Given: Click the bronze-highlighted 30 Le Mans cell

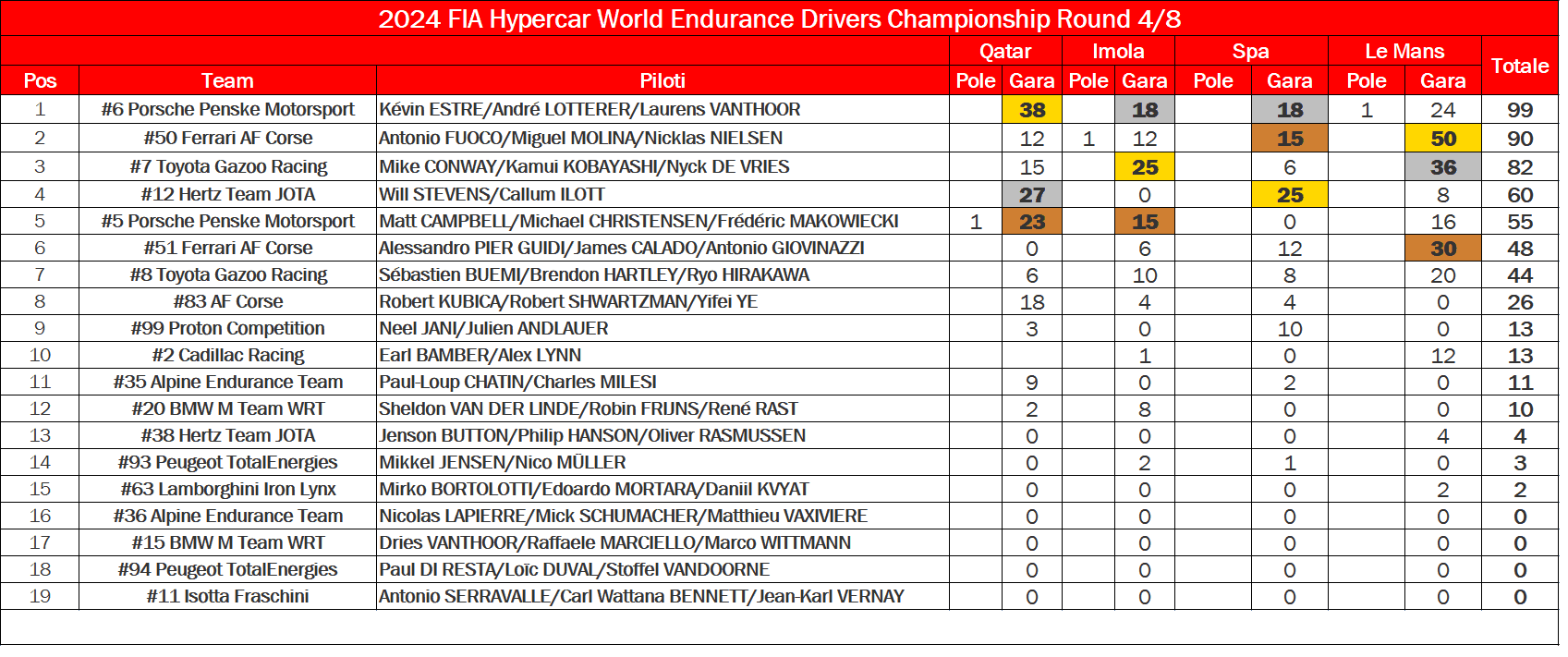Looking at the screenshot, I should pyautogui.click(x=1442, y=249).
